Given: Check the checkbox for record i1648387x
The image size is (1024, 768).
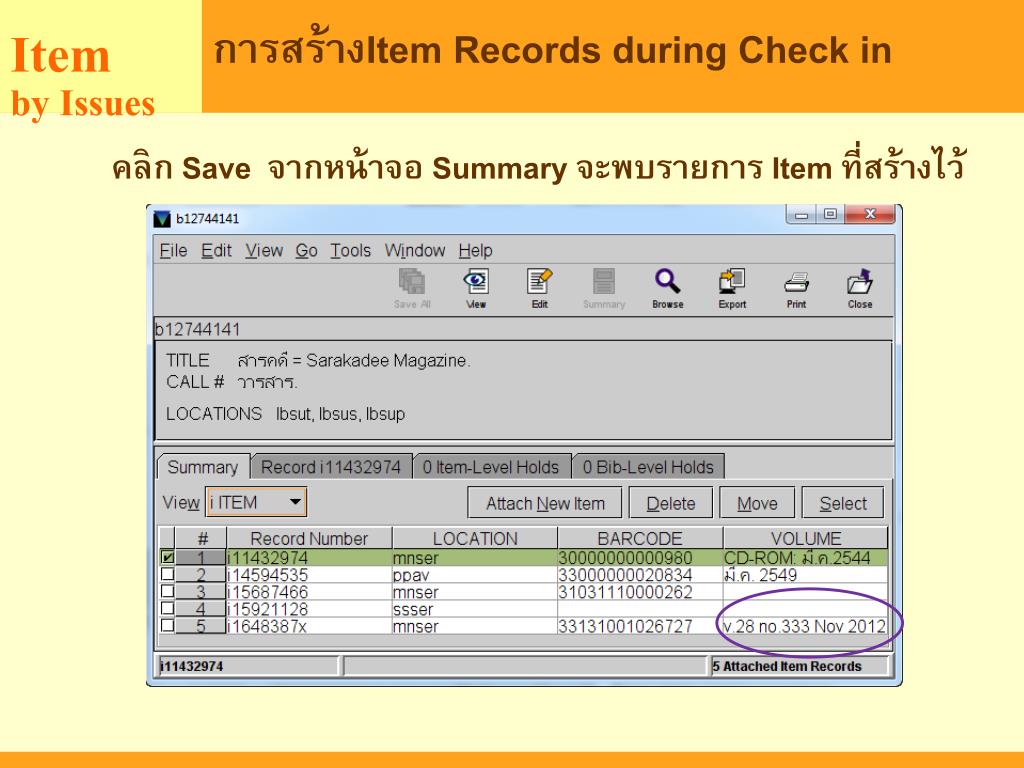Looking at the screenshot, I should (167, 625).
